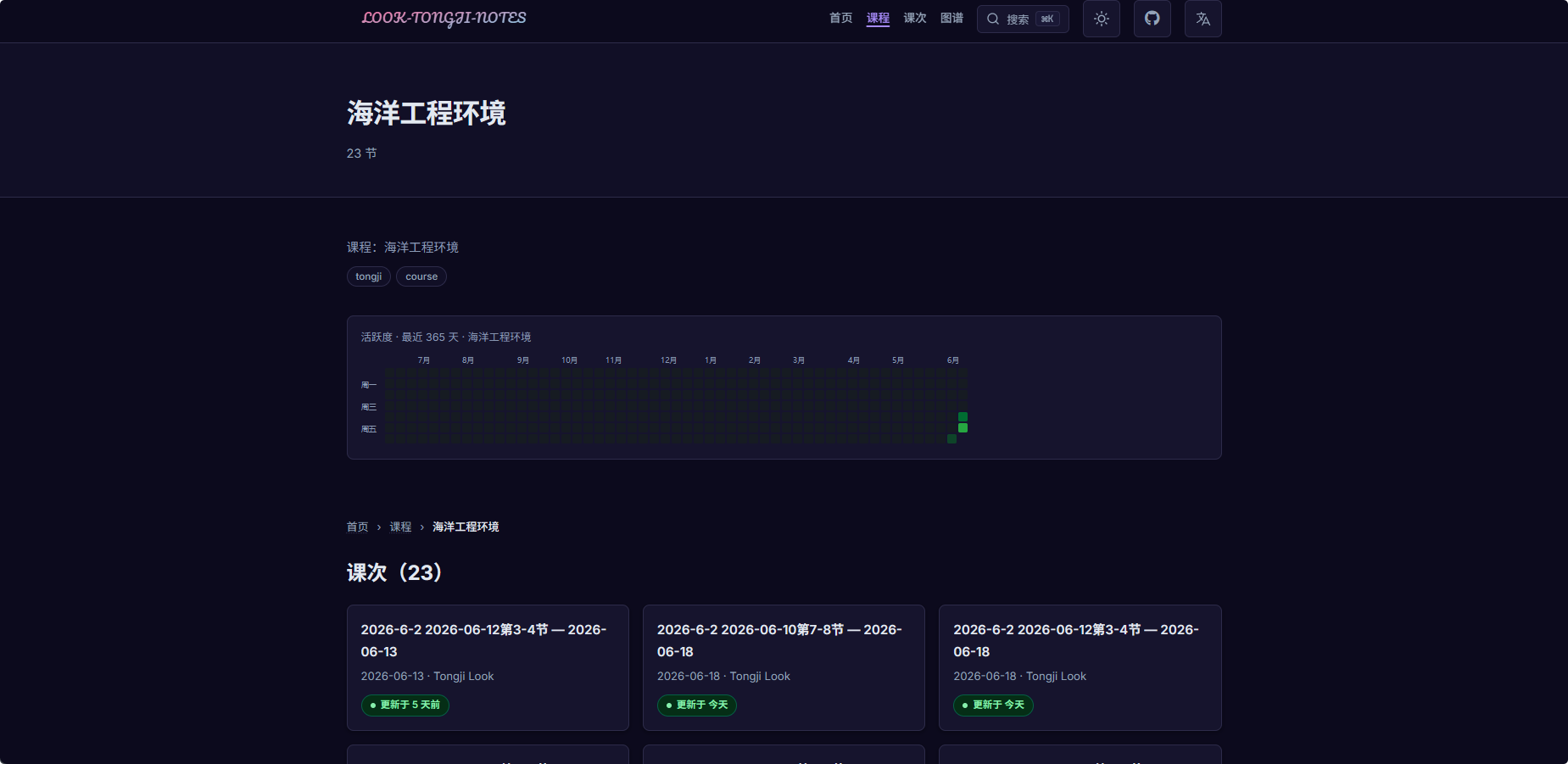Open the language translation icon
The image size is (1568, 764).
point(1203,19)
